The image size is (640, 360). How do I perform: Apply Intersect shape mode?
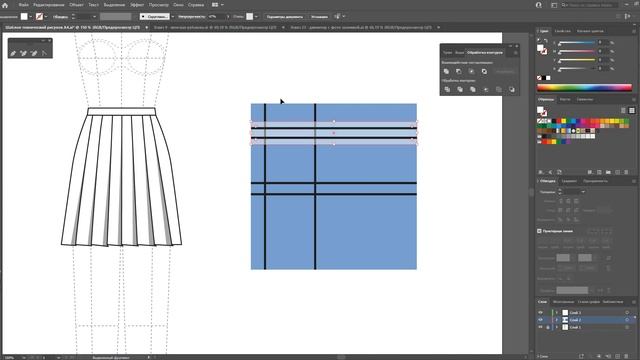click(471, 71)
